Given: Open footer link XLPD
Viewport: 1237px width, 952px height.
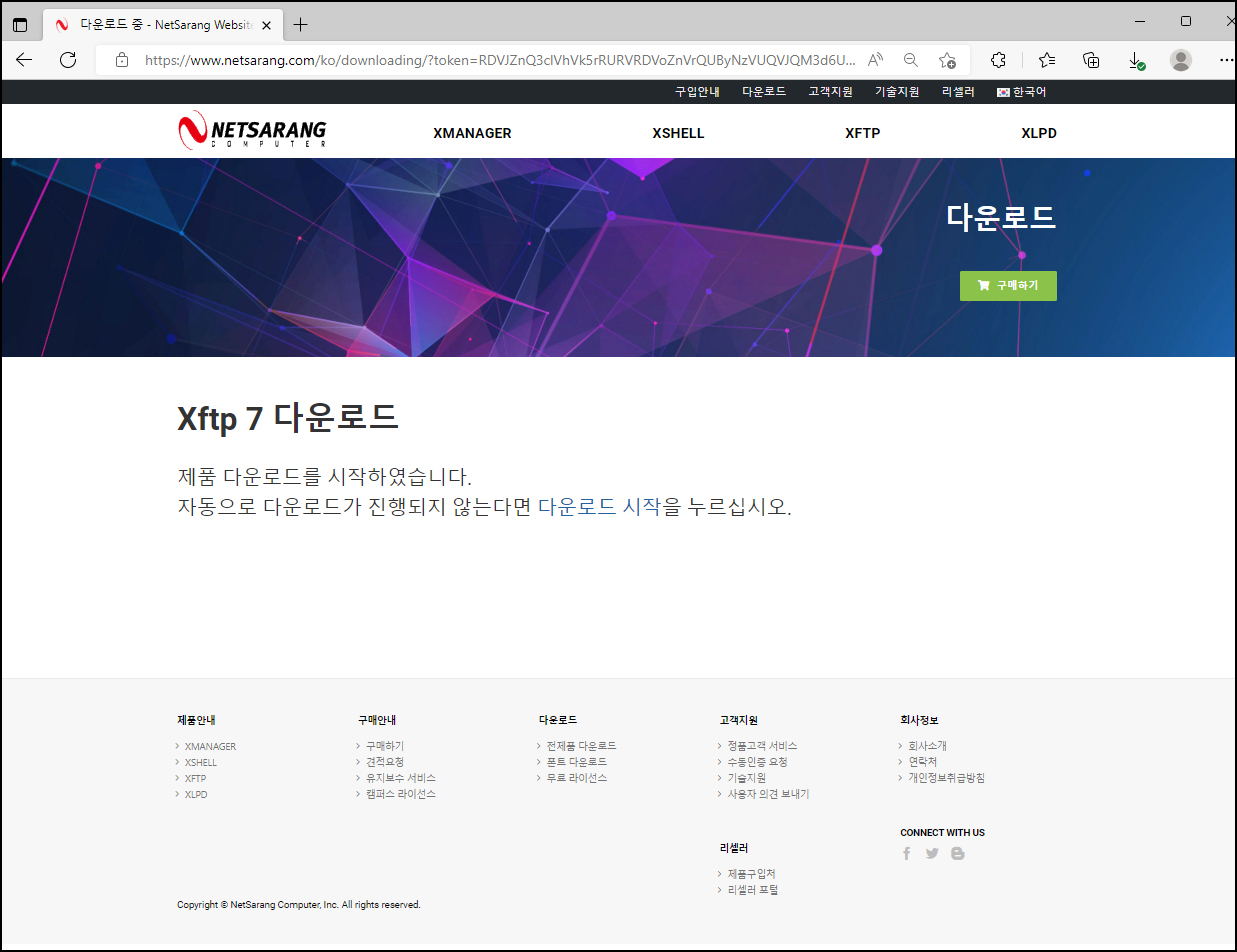Looking at the screenshot, I should [x=196, y=794].
